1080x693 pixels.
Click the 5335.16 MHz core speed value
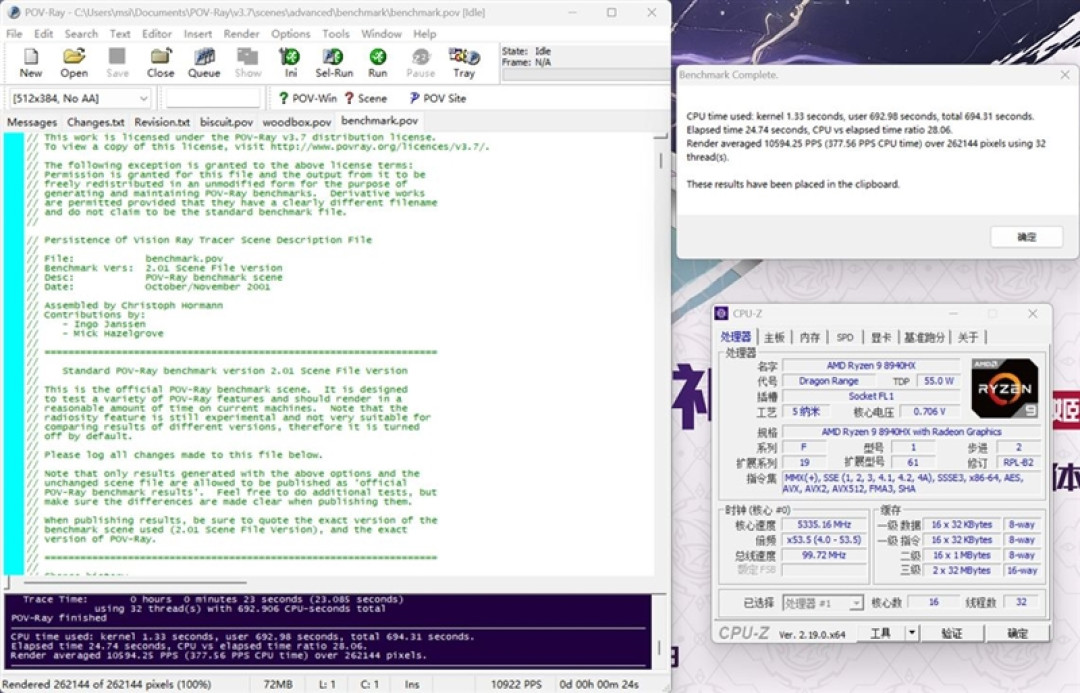point(824,524)
